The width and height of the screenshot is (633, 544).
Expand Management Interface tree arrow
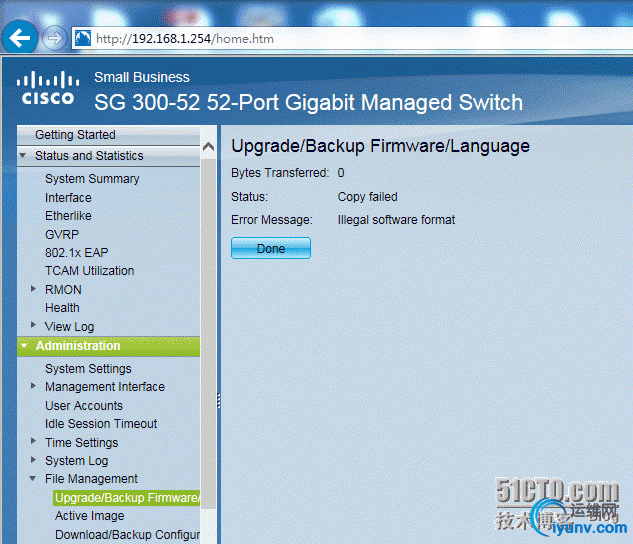[x=34, y=386]
